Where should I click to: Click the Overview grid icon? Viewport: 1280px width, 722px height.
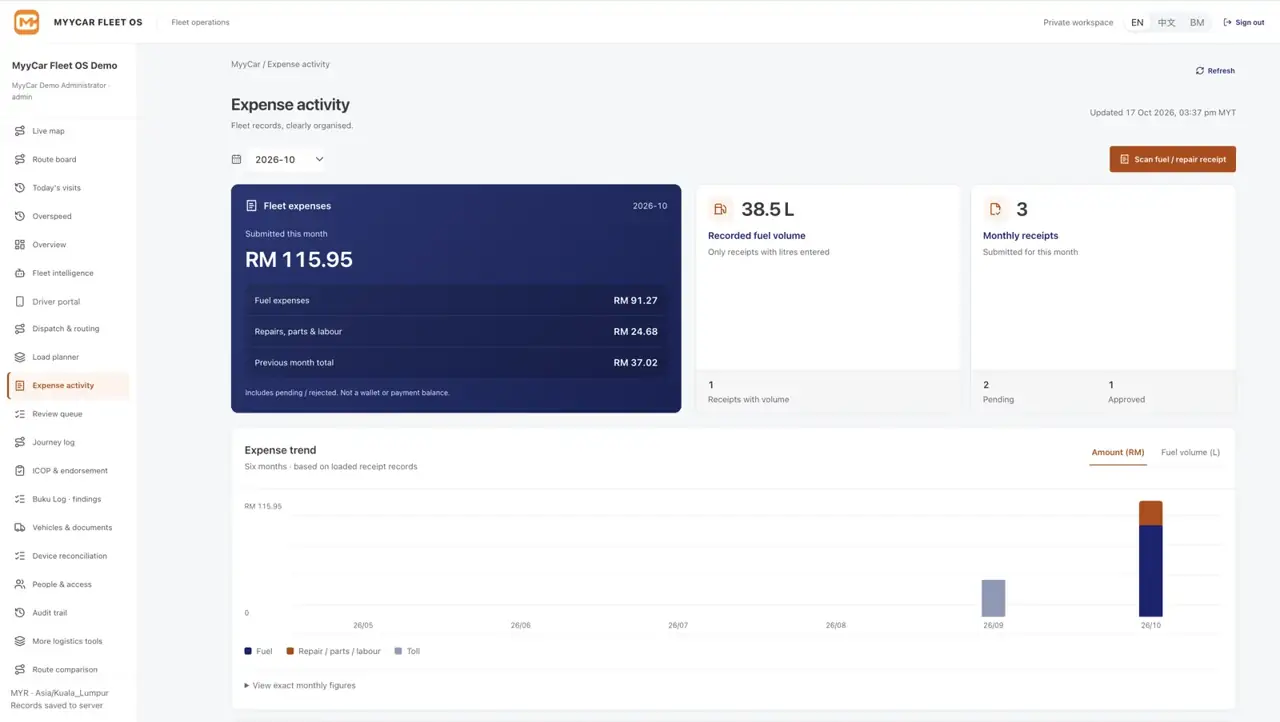pos(20,245)
